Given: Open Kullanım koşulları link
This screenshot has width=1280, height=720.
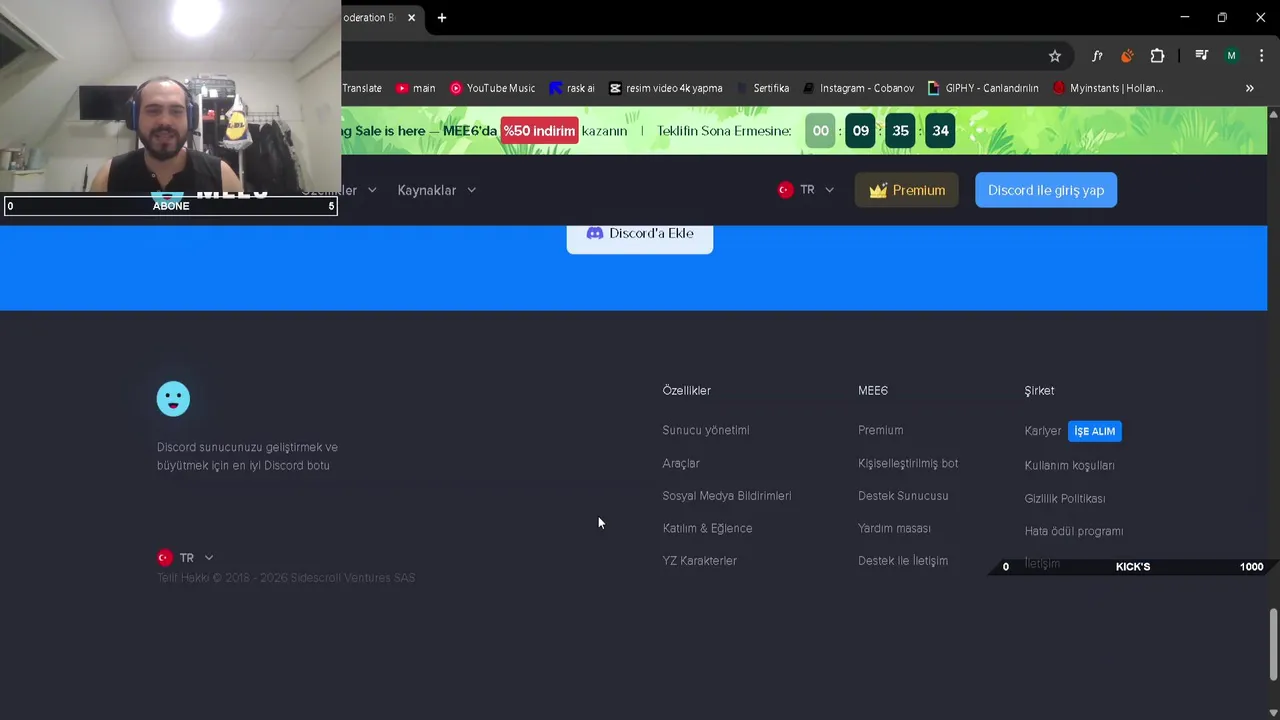Looking at the screenshot, I should (x=1069, y=465).
